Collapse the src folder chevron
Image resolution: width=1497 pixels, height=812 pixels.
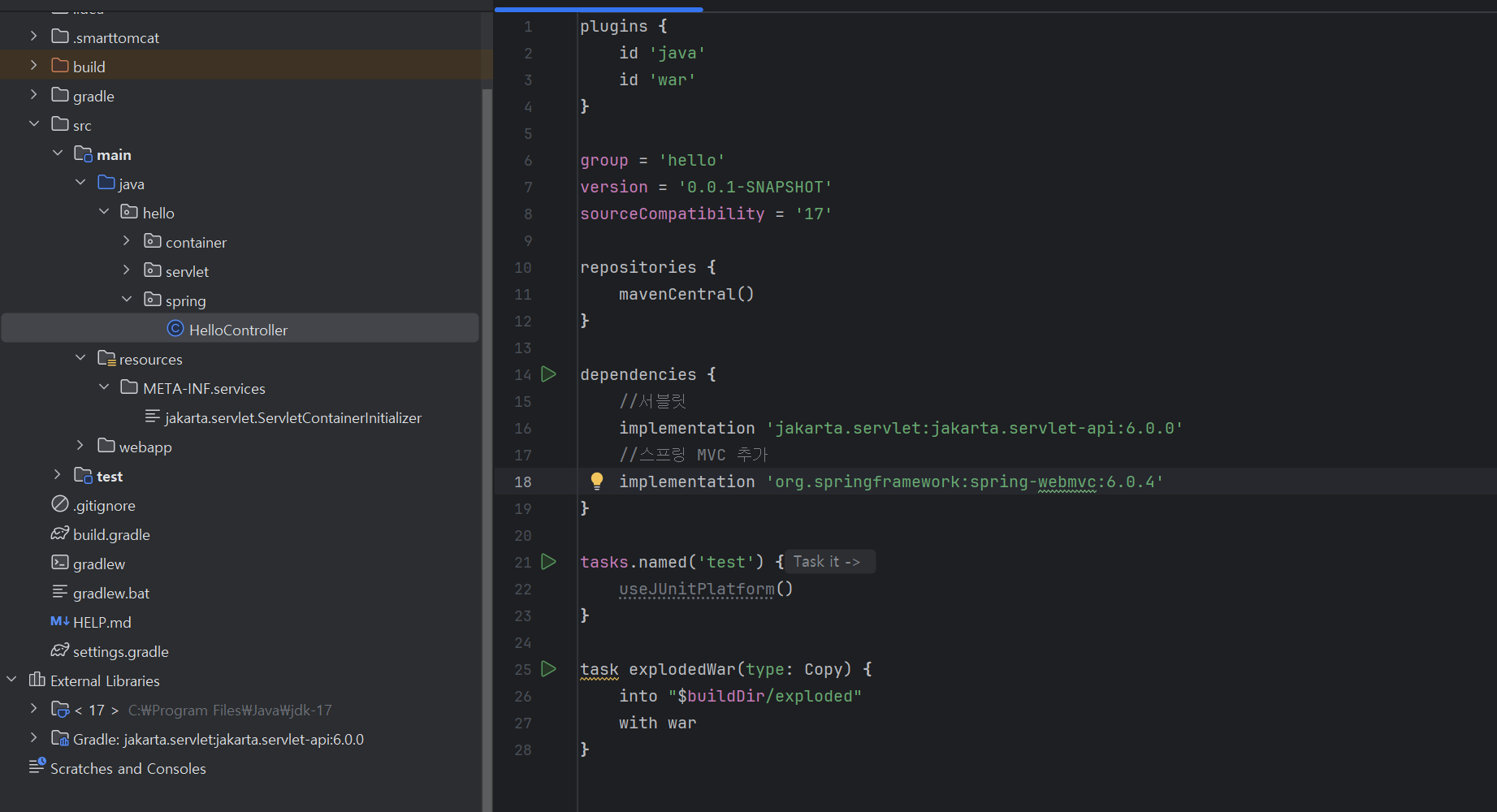click(x=34, y=124)
